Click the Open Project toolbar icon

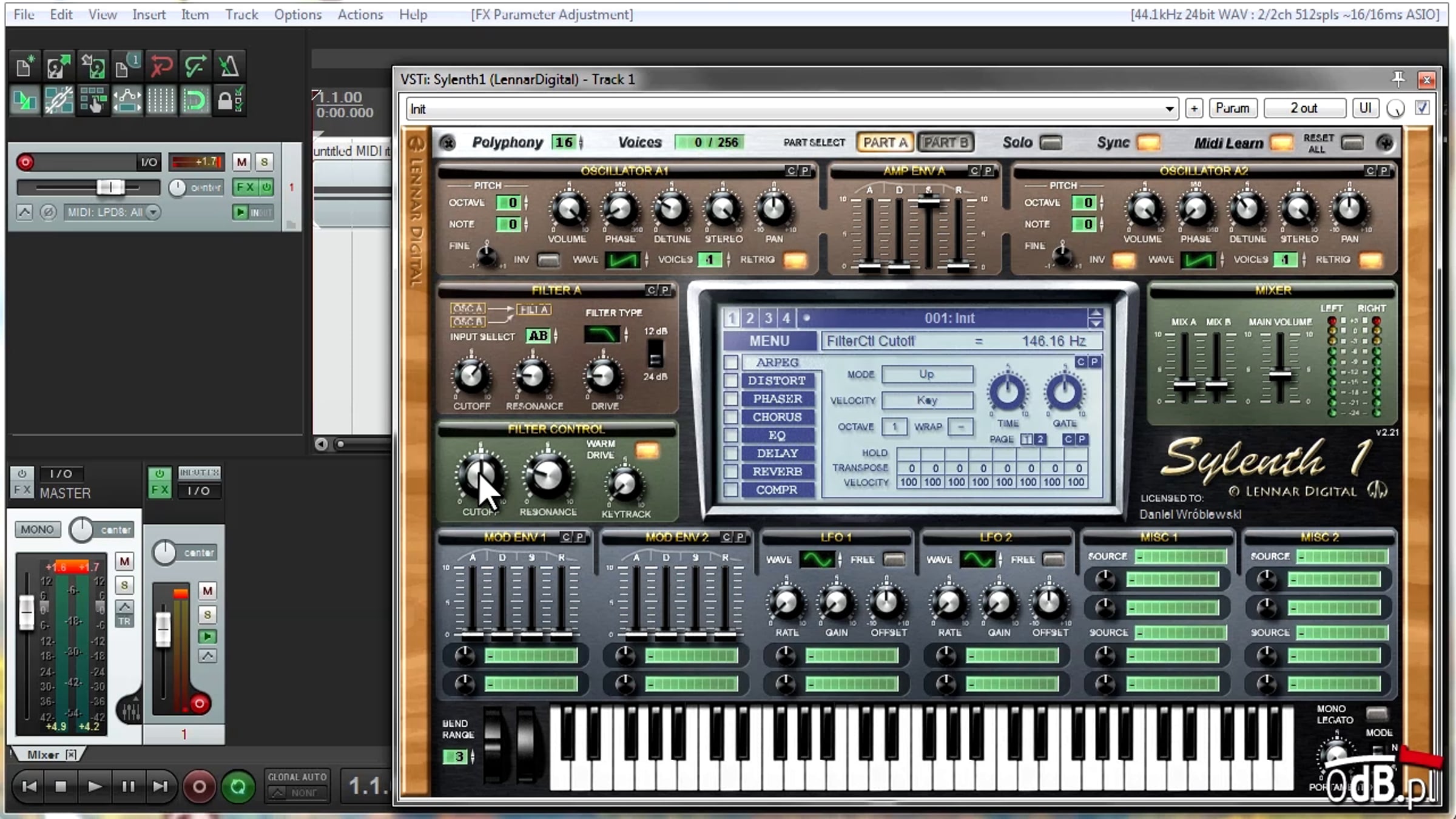58,67
